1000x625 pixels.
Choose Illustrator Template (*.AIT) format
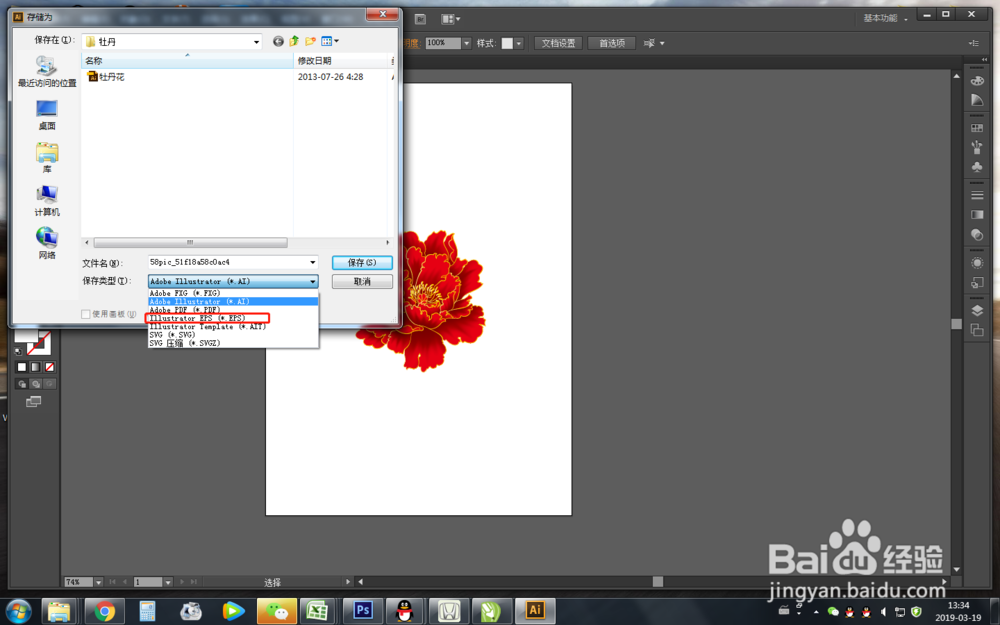point(233,327)
